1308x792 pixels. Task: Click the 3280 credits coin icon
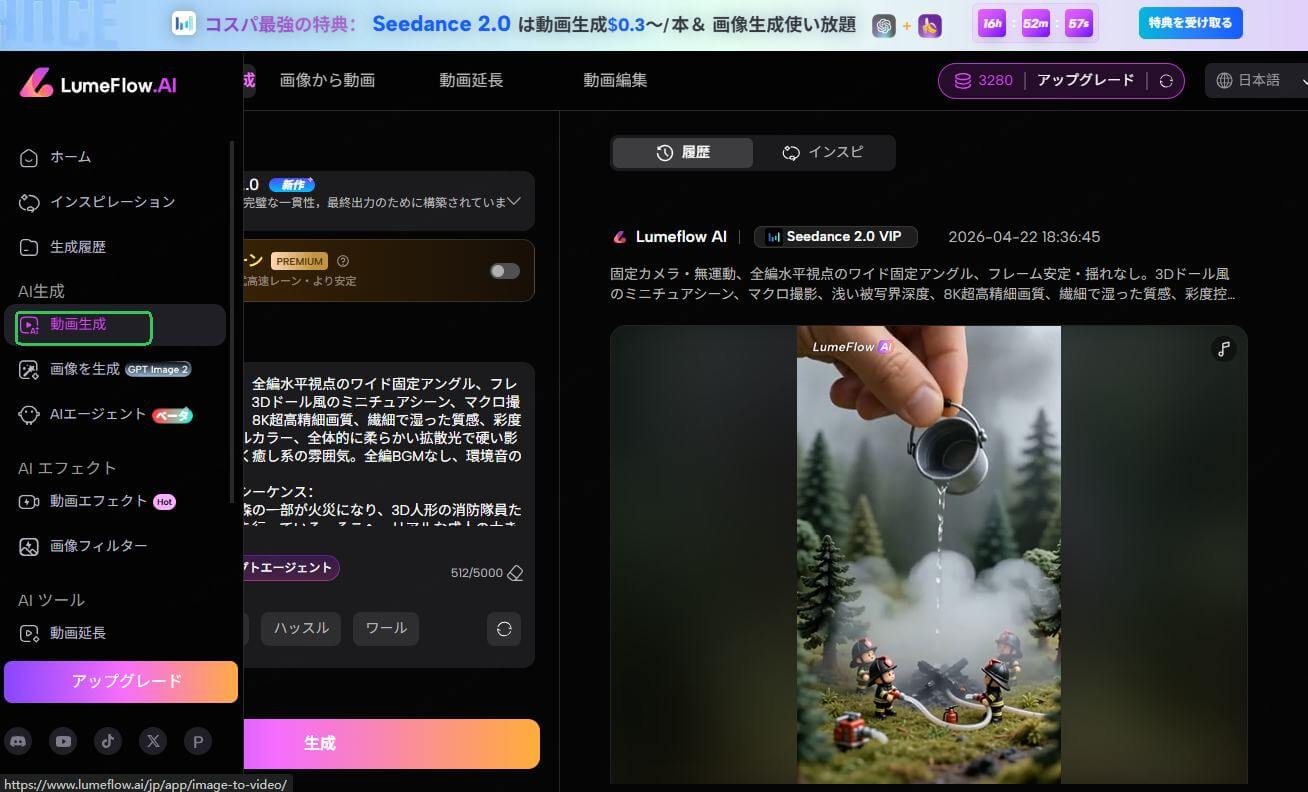[963, 81]
